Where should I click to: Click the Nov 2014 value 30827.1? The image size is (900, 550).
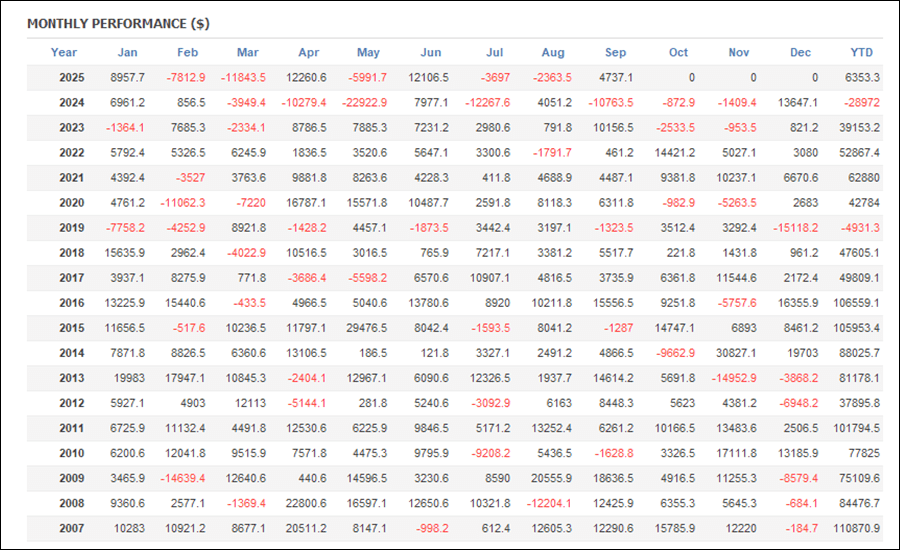[736, 352]
